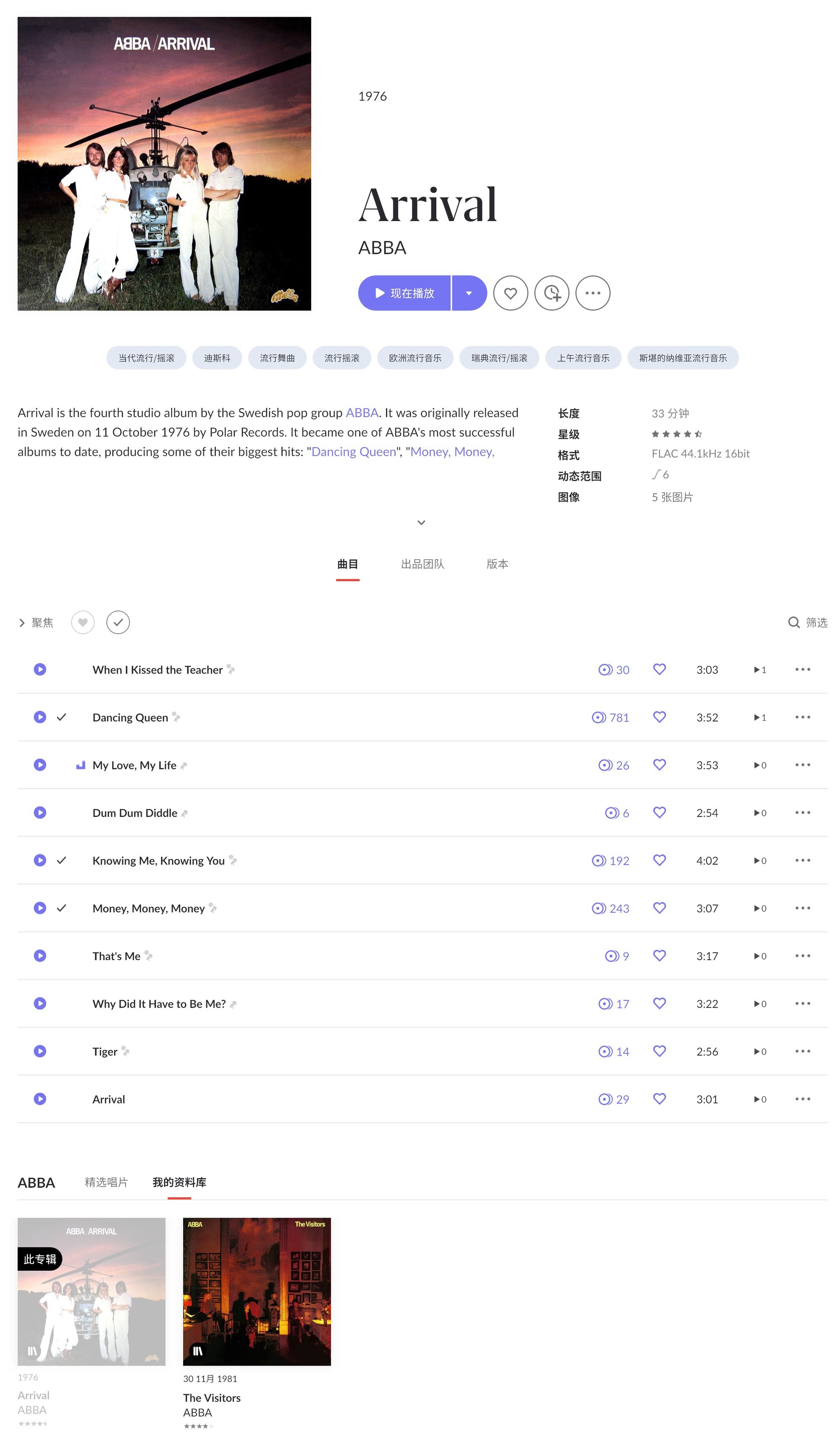Click the ABBA artist name under the title
840x1440 pixels.
click(x=382, y=248)
